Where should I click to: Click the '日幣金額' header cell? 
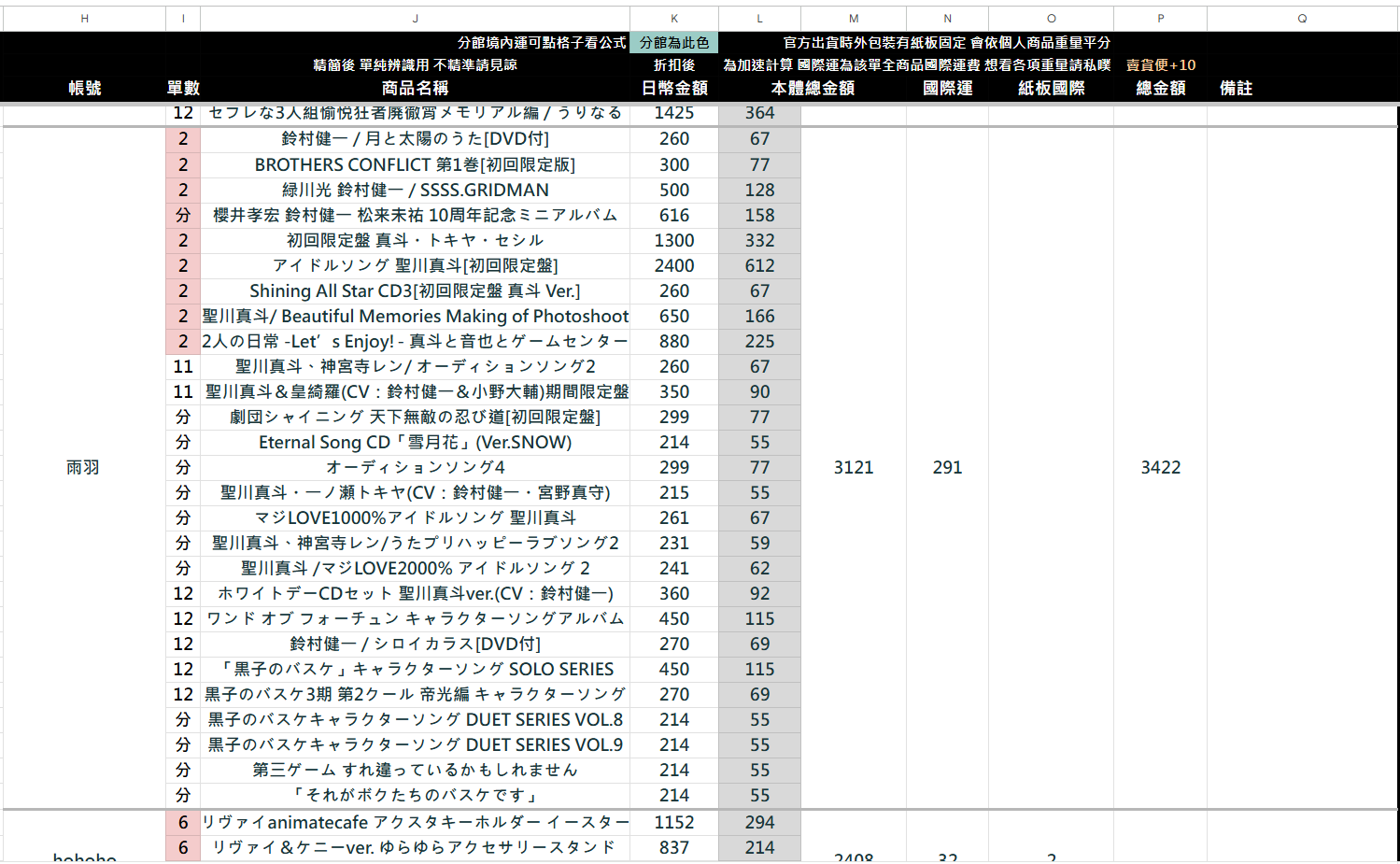(674, 88)
